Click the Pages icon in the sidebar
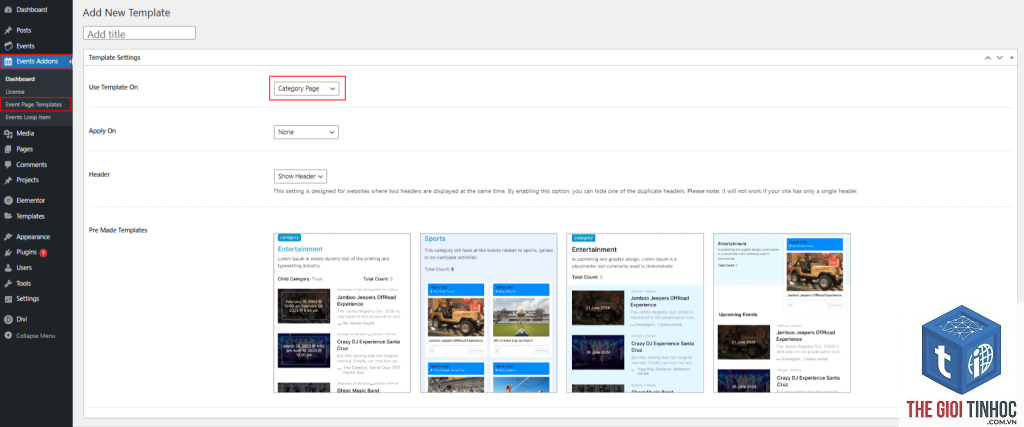The height and width of the screenshot is (427, 1024). 8,150
